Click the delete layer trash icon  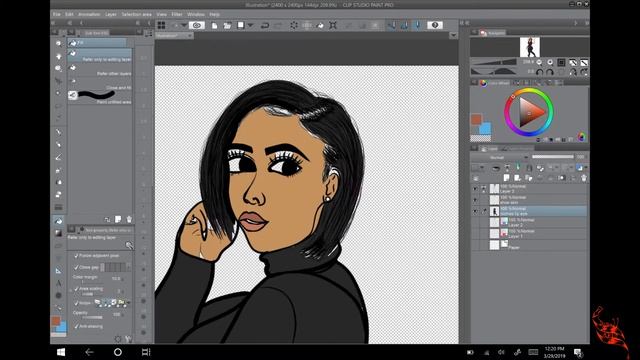[x=584, y=178]
